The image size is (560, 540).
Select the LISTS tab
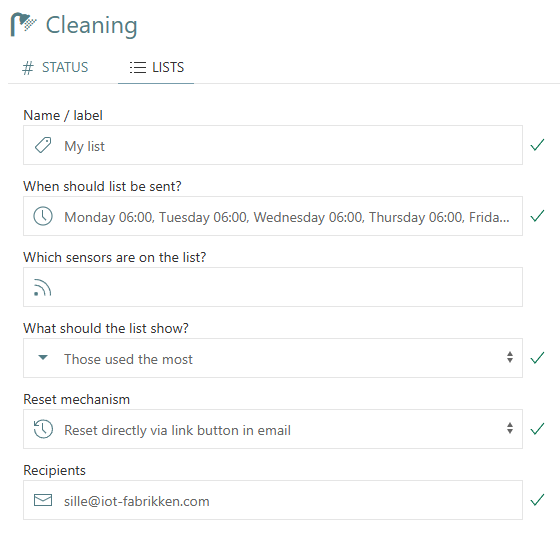pyautogui.click(x=156, y=68)
